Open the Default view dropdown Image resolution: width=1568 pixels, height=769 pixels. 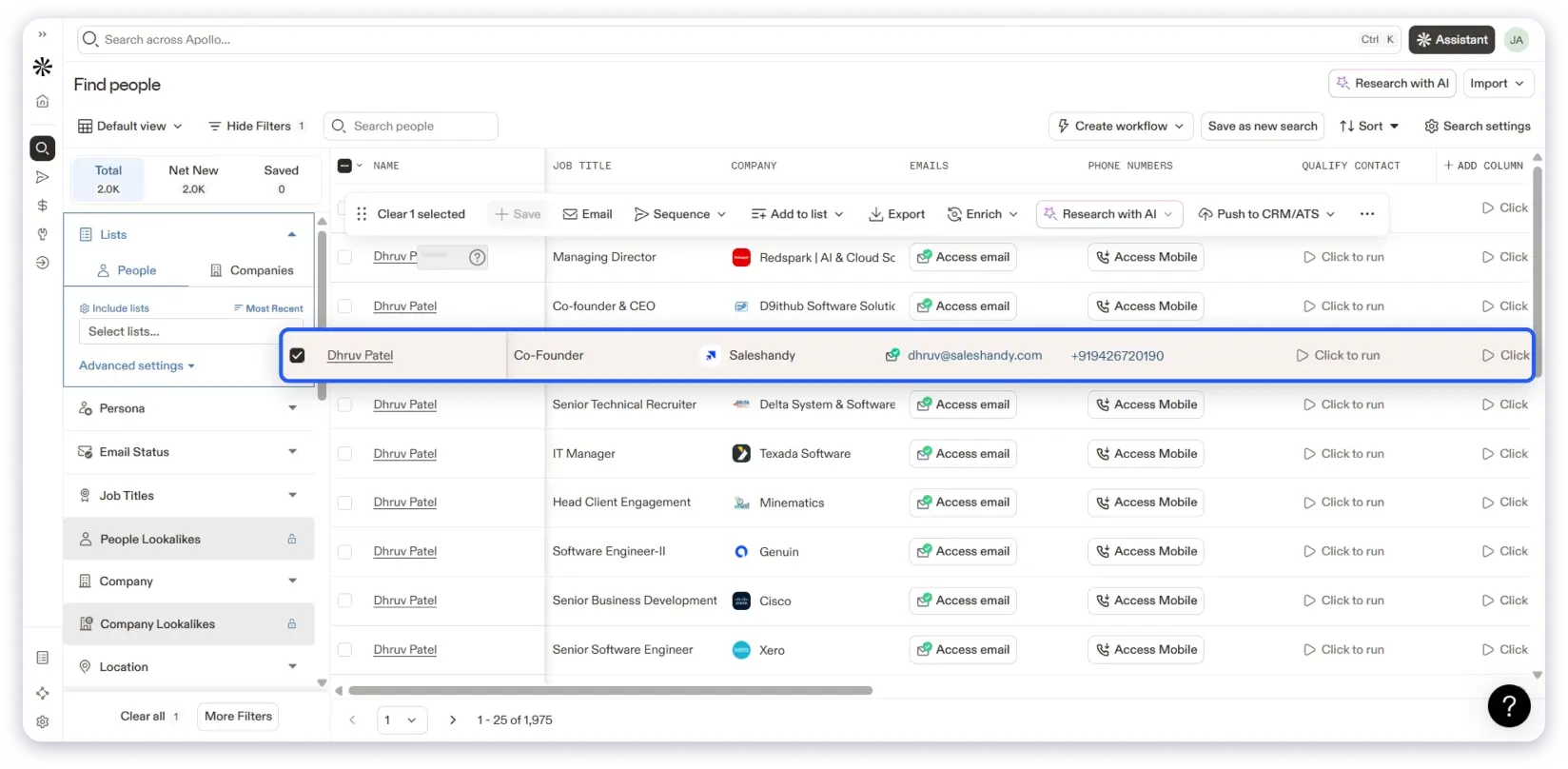point(130,126)
